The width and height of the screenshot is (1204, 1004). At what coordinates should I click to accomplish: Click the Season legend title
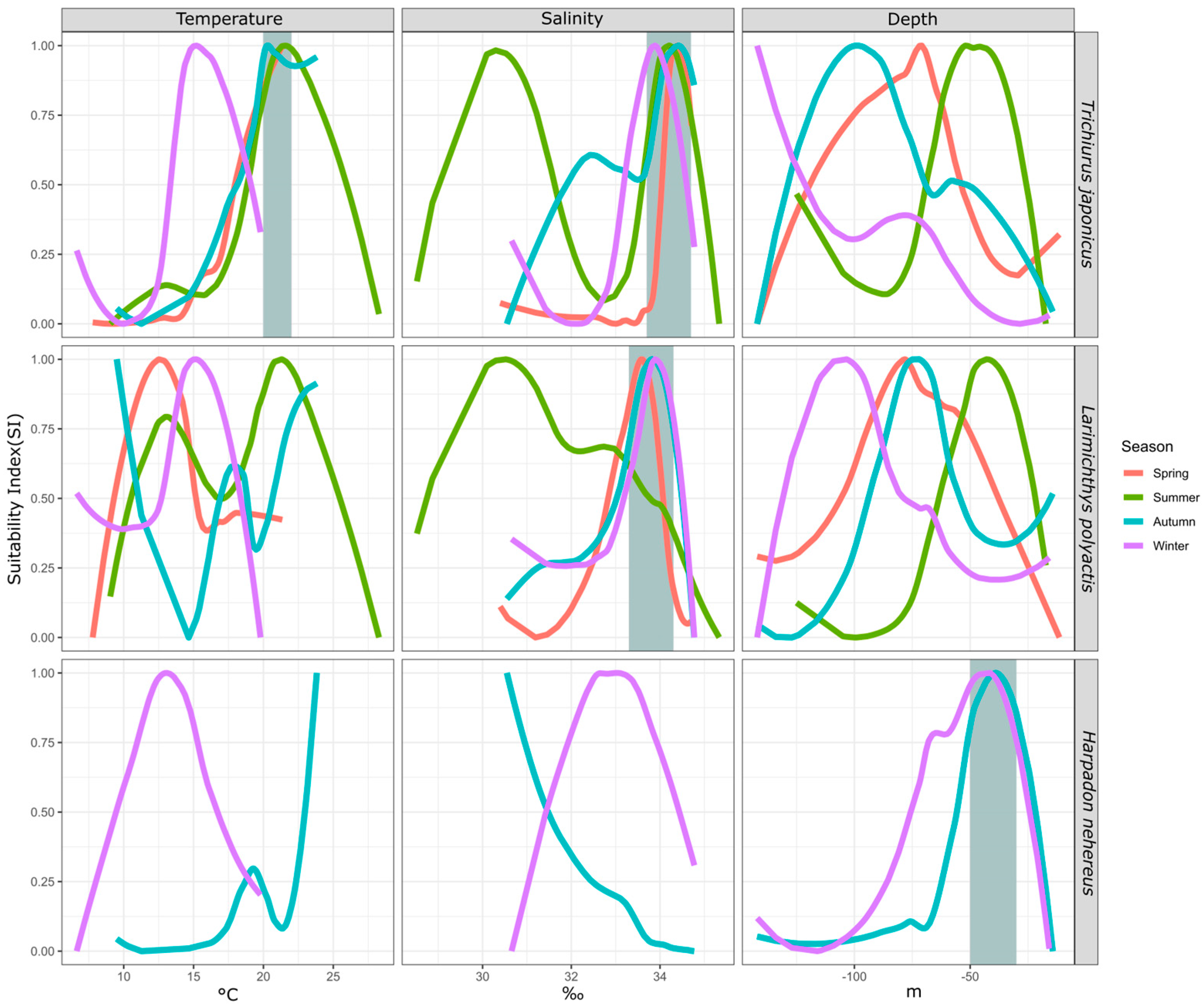pos(1147,447)
